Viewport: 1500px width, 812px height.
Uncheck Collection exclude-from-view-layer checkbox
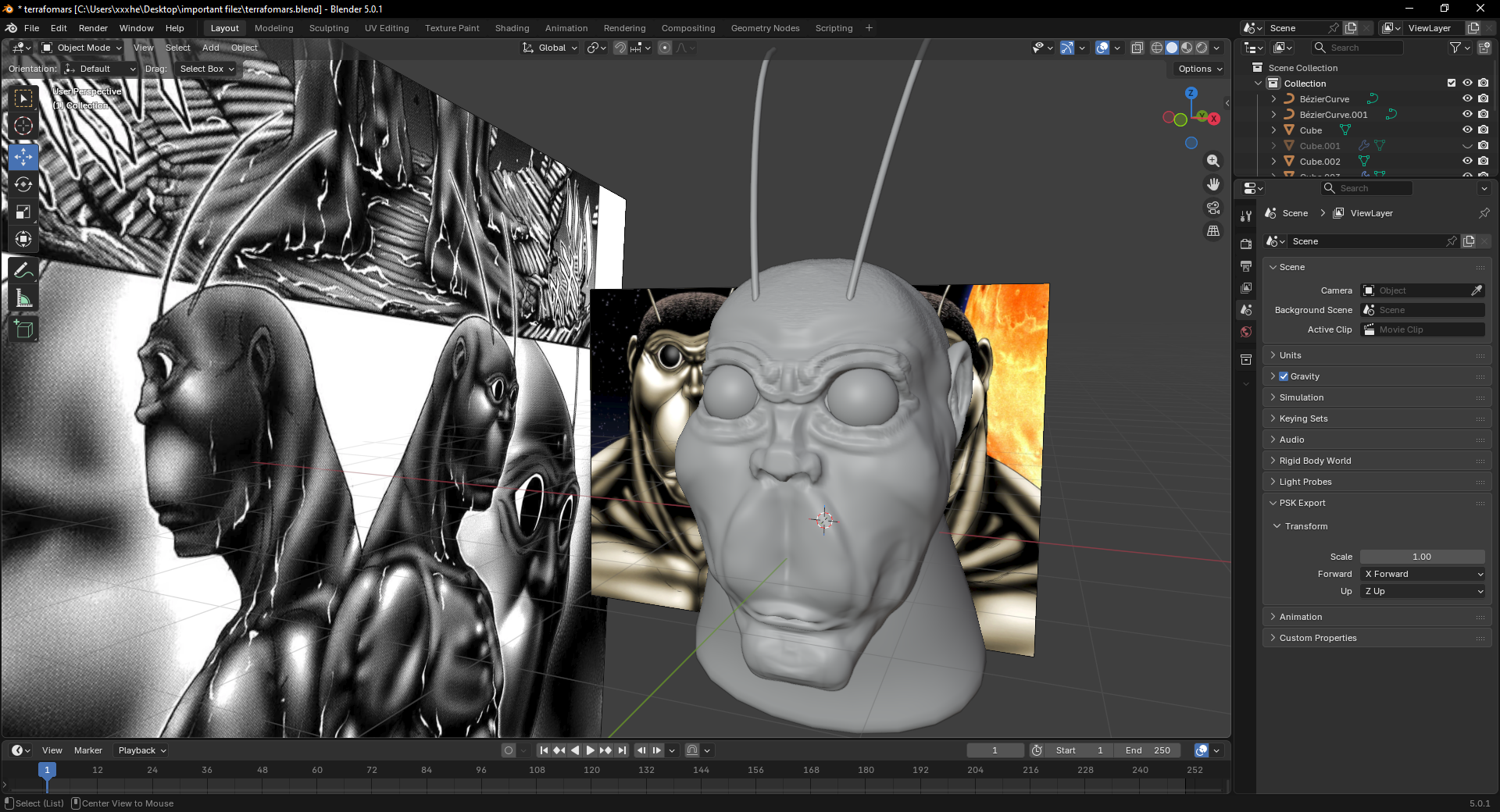1452,83
